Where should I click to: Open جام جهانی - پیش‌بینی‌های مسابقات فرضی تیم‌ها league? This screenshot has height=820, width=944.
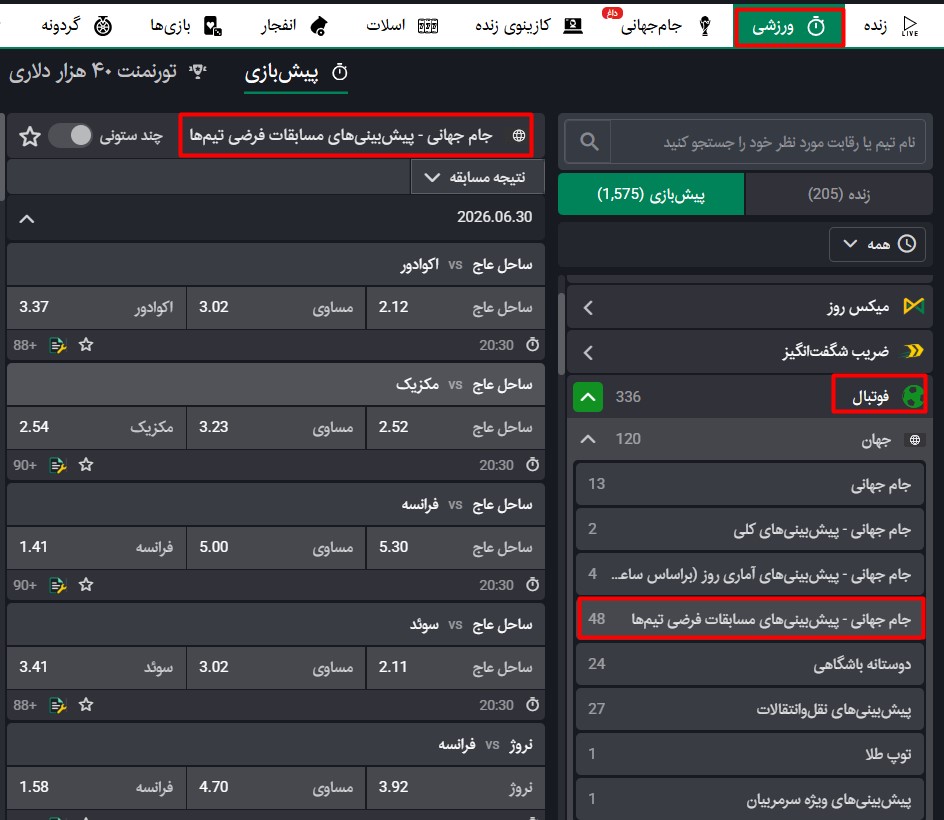pyautogui.click(x=750, y=619)
